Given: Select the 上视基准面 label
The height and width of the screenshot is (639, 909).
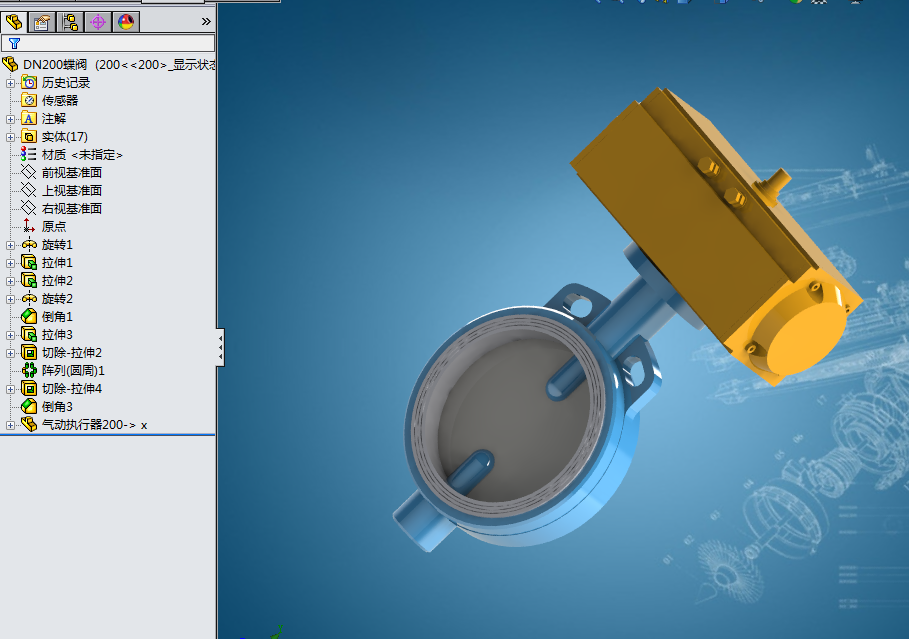Looking at the screenshot, I should (72, 191).
